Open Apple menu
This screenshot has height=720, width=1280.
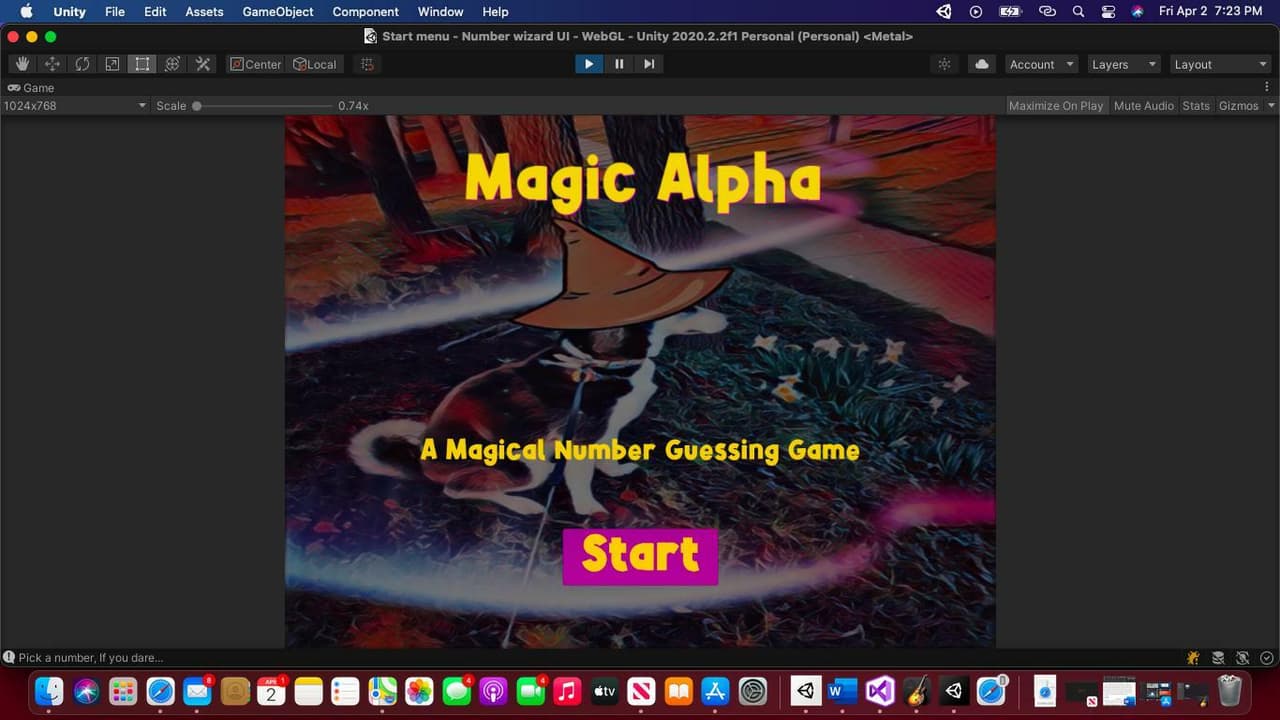(27, 12)
